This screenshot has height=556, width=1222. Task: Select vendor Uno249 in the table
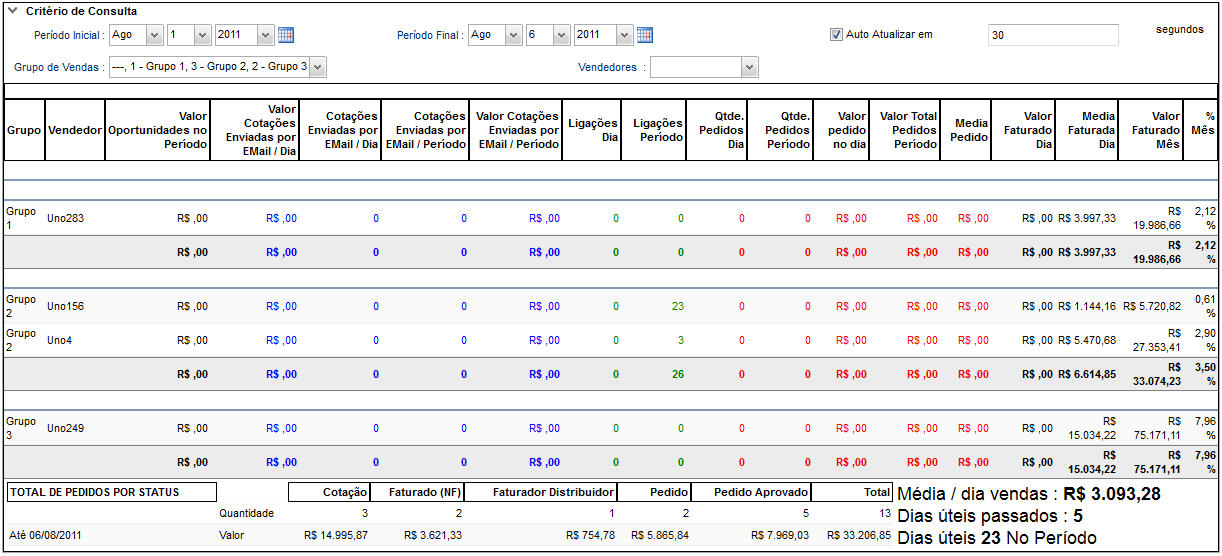pos(65,428)
